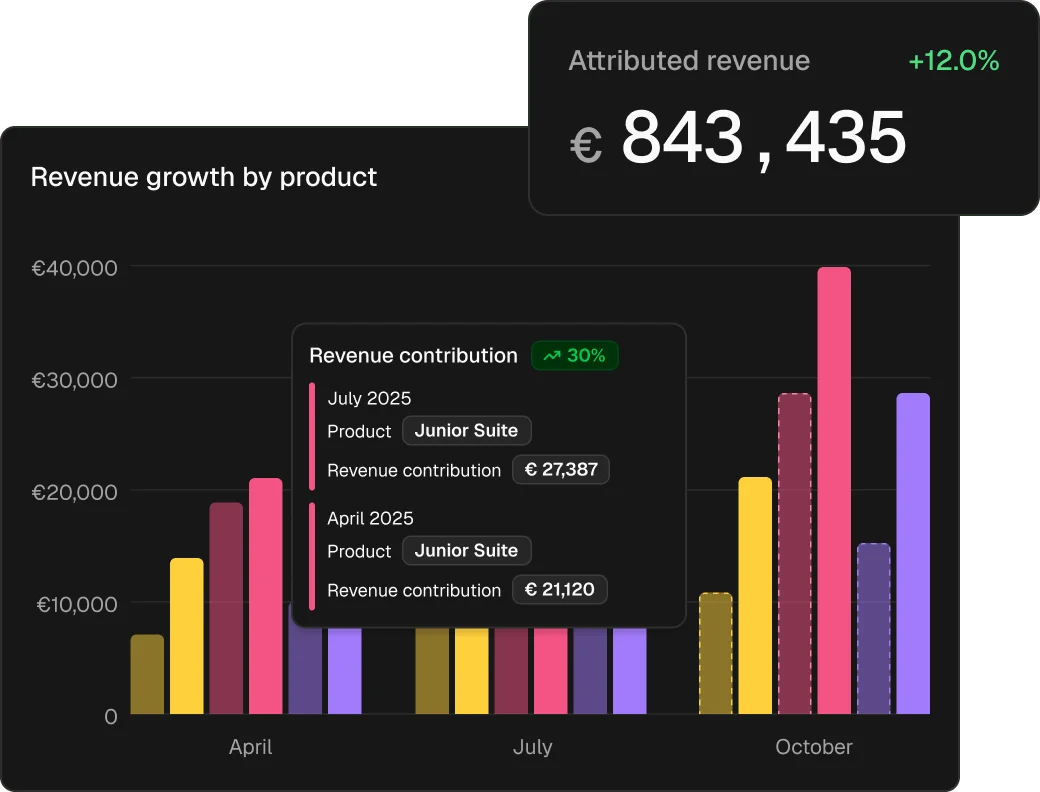
Task: Select the October dashed maroon bar
Action: pos(795,554)
